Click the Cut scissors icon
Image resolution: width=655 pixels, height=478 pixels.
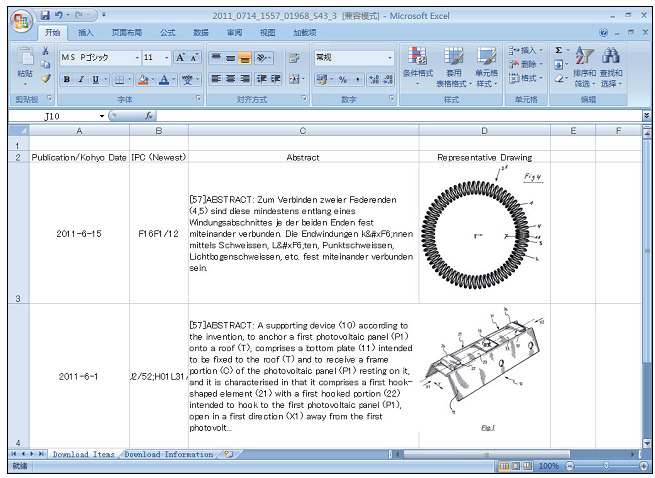(x=45, y=51)
